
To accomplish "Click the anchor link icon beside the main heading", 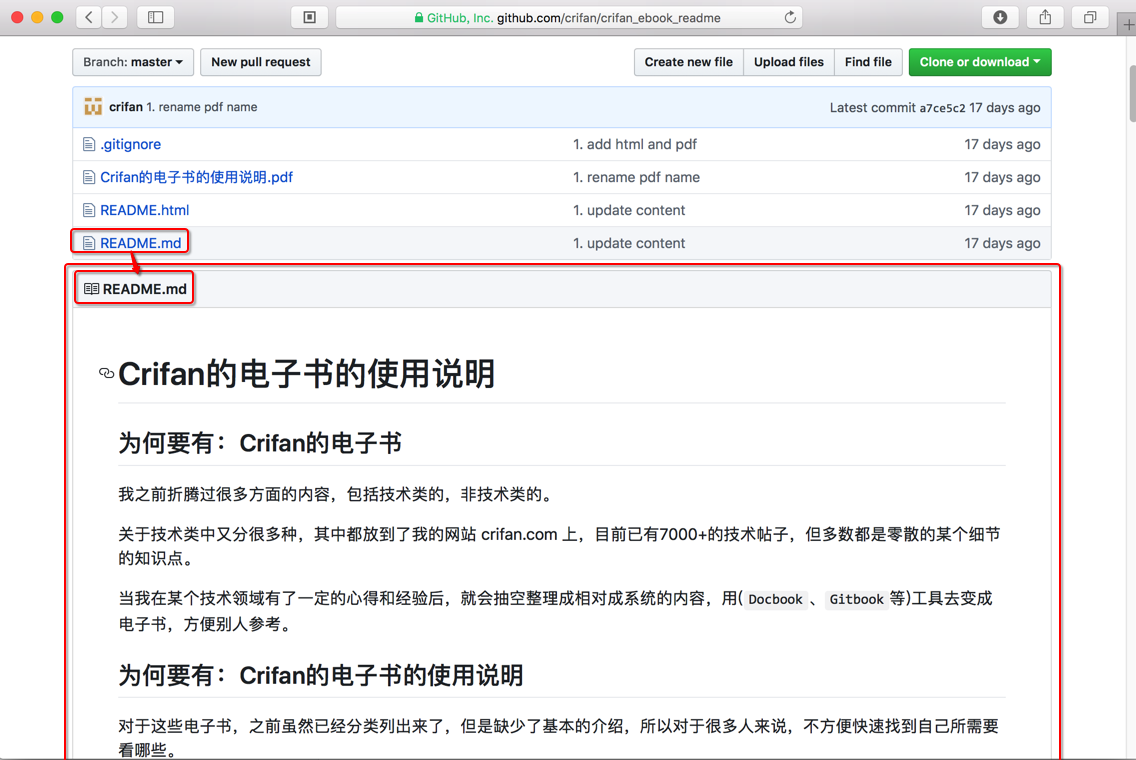I will (x=106, y=373).
